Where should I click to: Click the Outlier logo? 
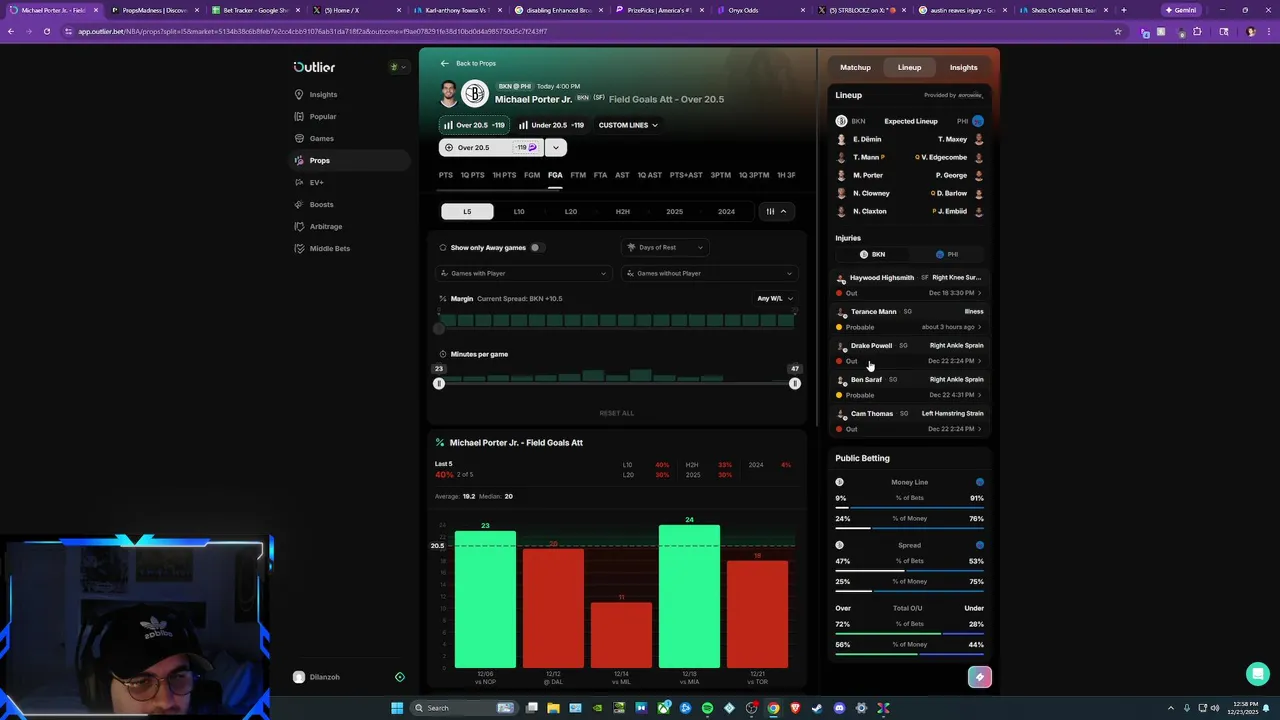click(x=314, y=67)
